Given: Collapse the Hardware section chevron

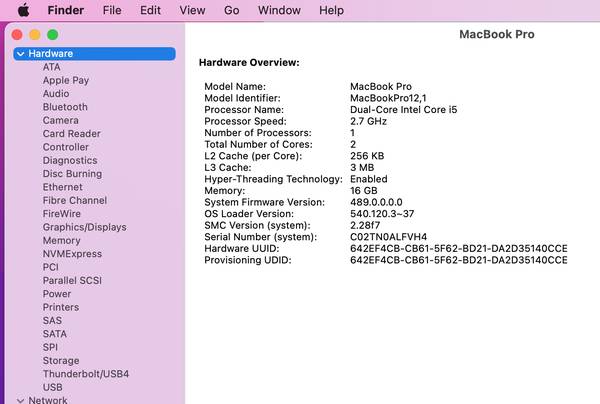Looking at the screenshot, I should pyautogui.click(x=20, y=54).
